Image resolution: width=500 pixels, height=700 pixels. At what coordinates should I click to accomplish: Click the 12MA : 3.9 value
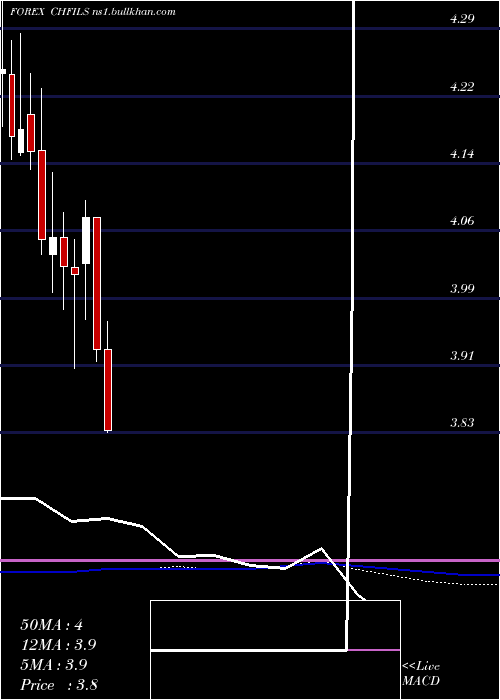[58, 645]
